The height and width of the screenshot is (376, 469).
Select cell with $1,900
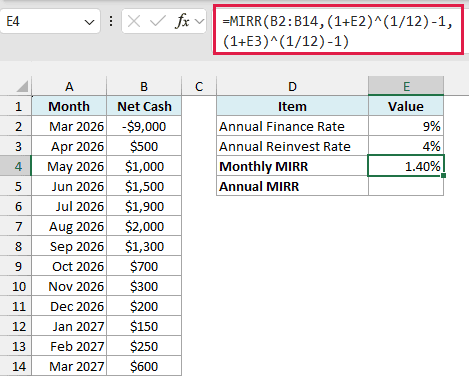click(144, 206)
